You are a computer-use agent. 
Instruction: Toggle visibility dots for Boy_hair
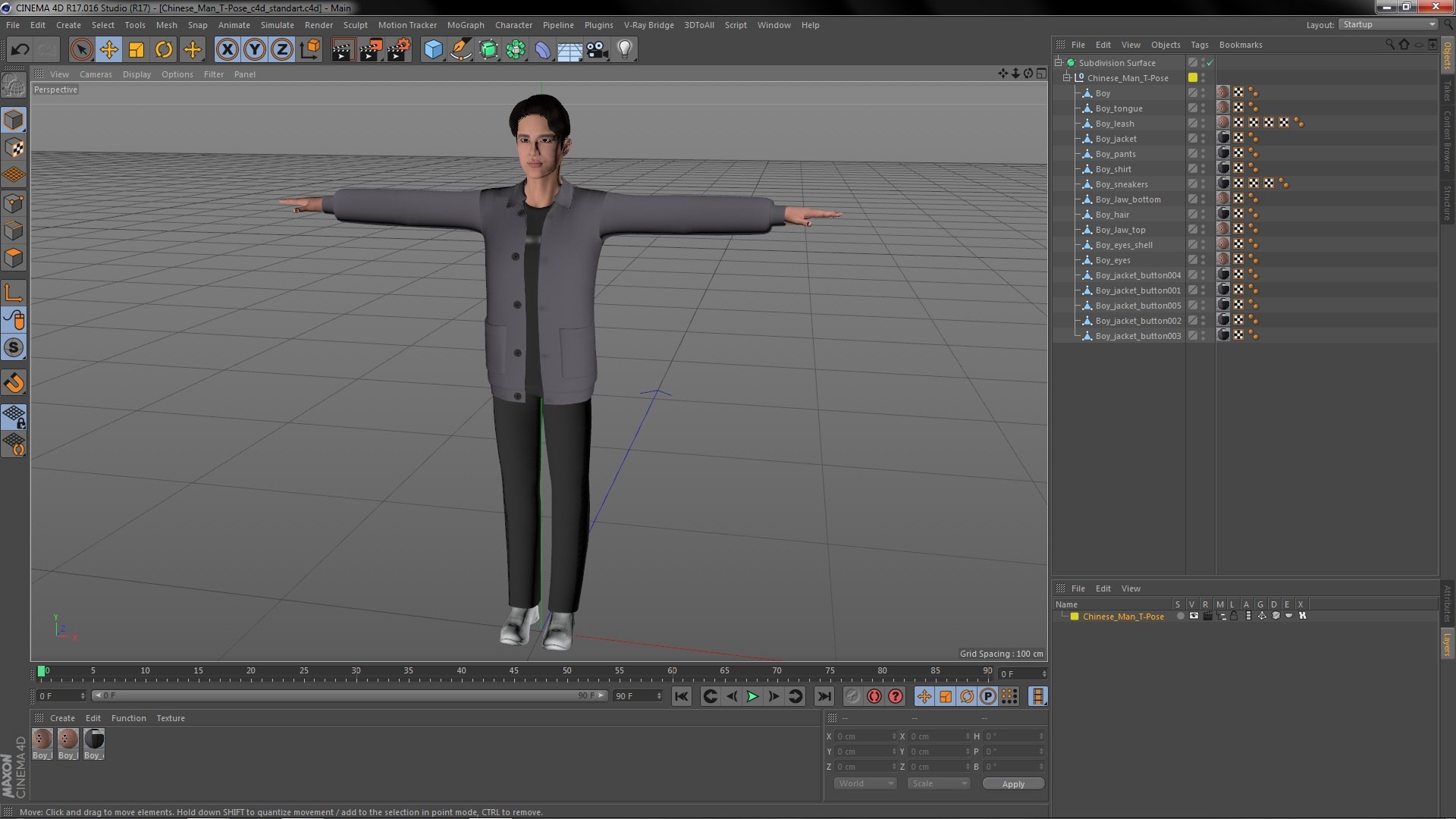point(1203,215)
